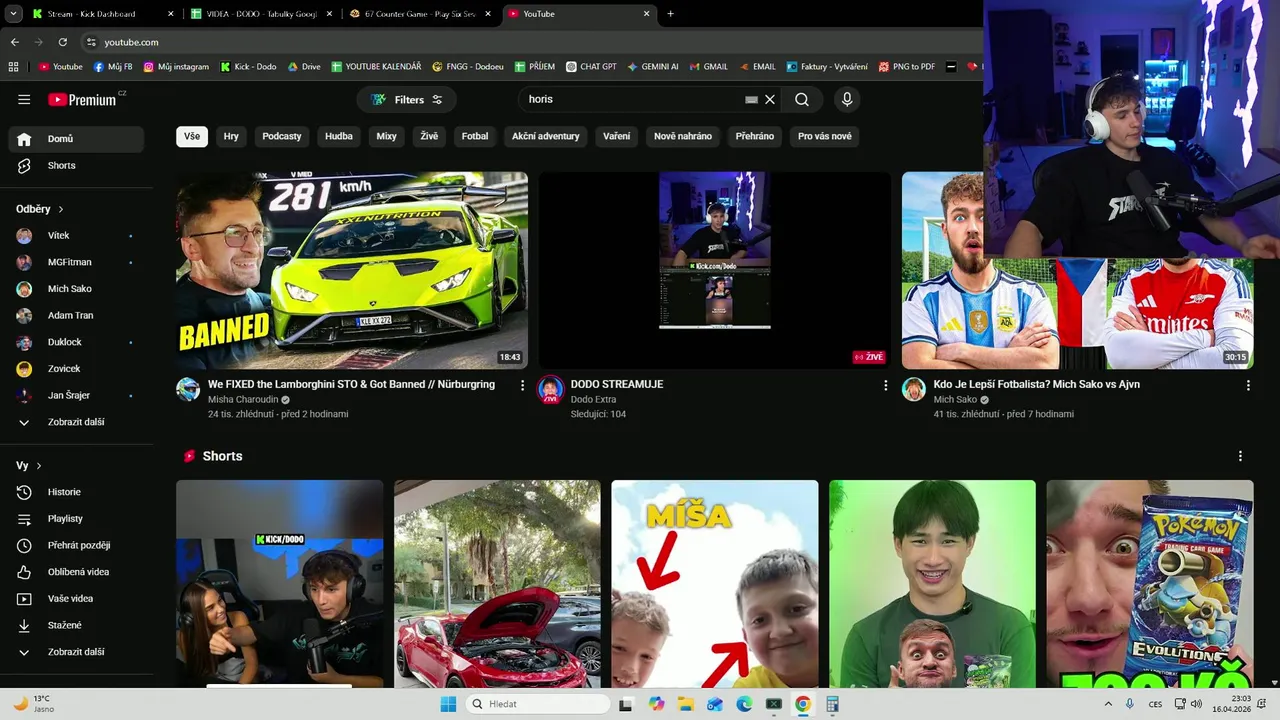Image resolution: width=1280 pixels, height=720 pixels.
Task: Open Jan Šrajer subscription channel
Action: (x=76, y=395)
